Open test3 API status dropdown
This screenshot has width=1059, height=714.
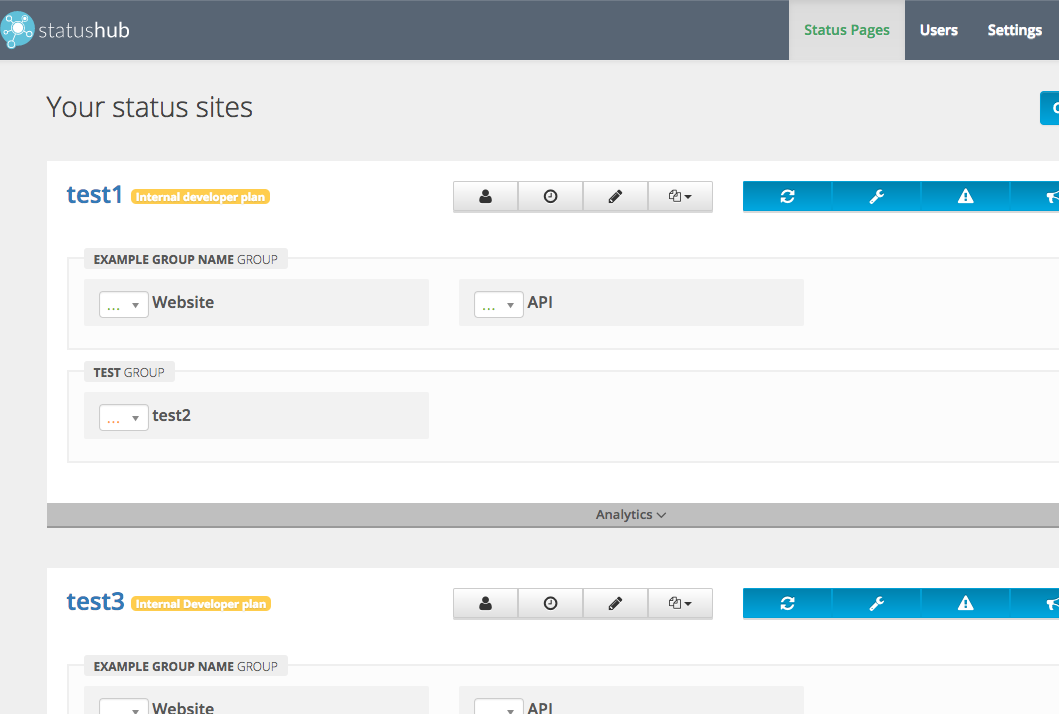coord(498,707)
